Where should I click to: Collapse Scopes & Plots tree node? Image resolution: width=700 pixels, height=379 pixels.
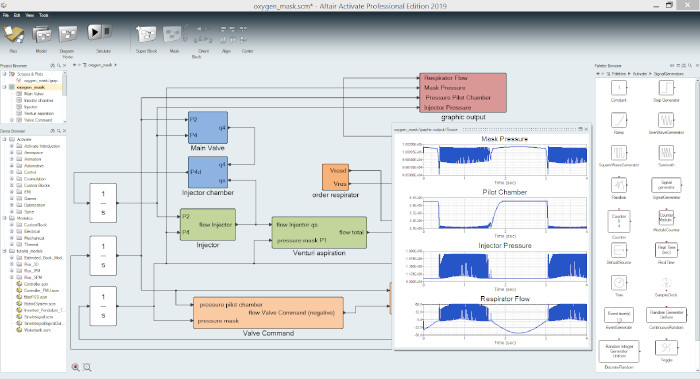(5, 74)
